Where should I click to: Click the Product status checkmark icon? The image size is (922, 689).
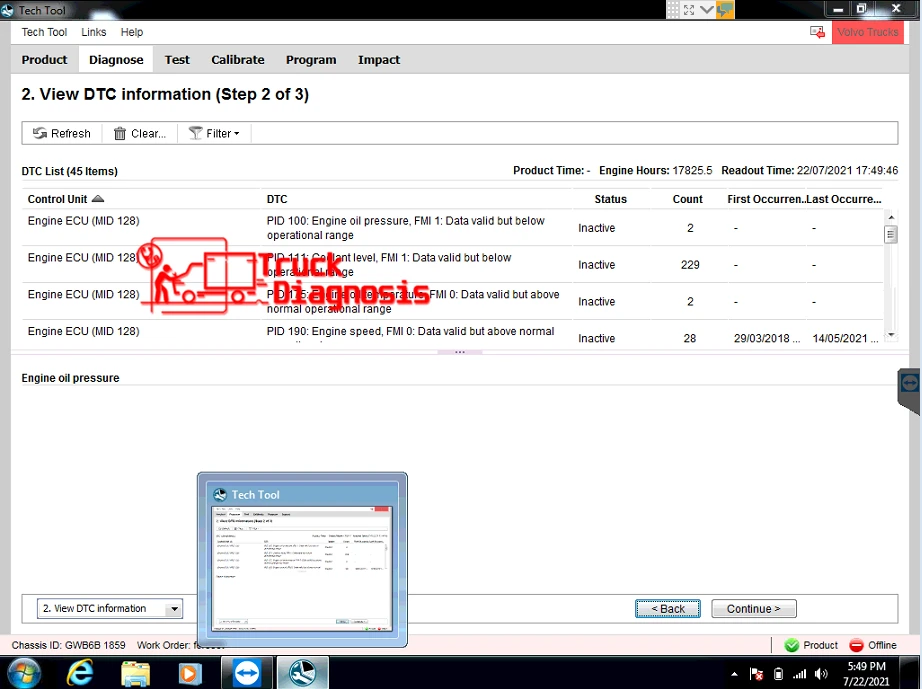point(792,645)
